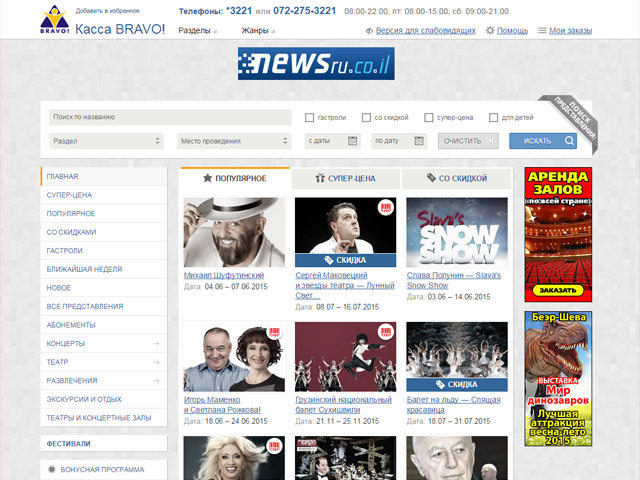Open Версия для слабовидящих link

425,31
